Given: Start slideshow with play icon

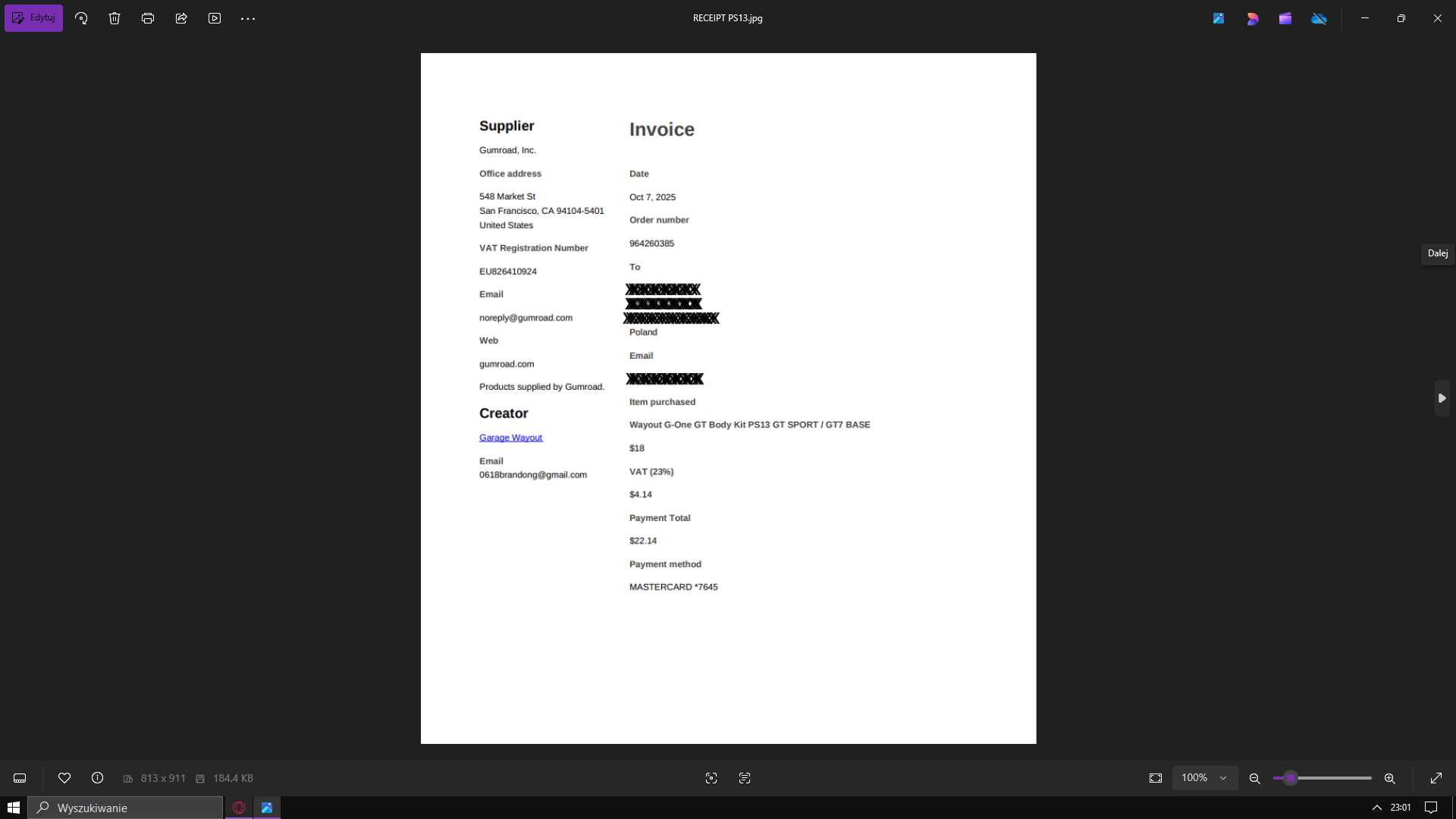Looking at the screenshot, I should click(215, 18).
